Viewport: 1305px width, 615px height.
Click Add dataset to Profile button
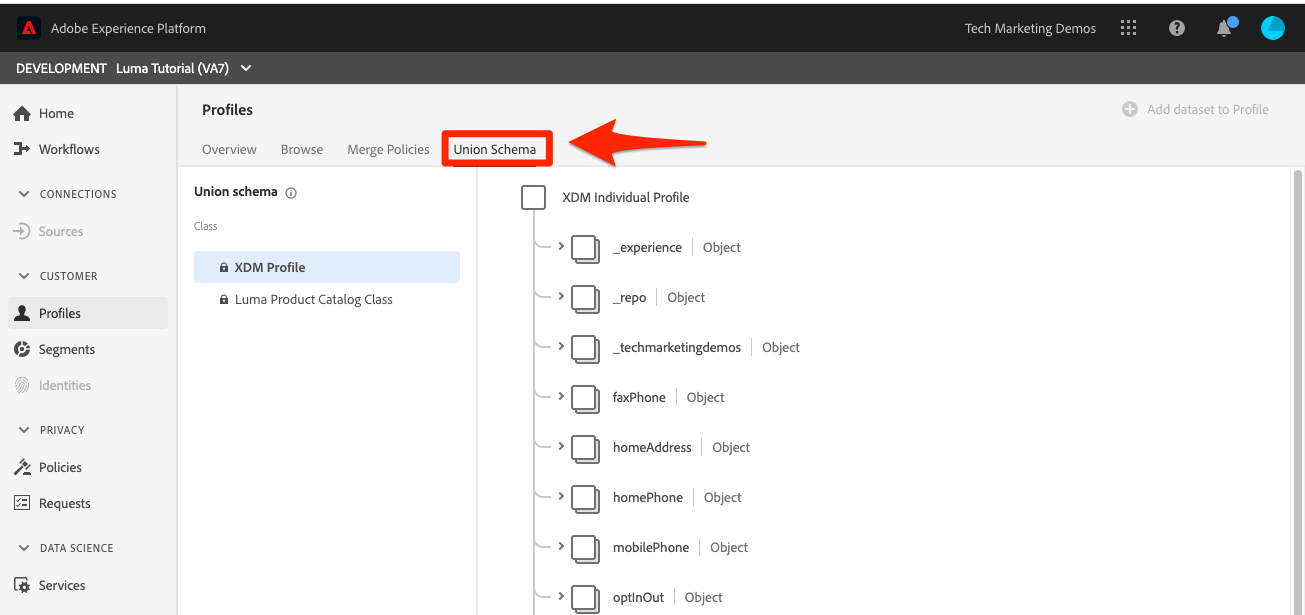click(1195, 109)
